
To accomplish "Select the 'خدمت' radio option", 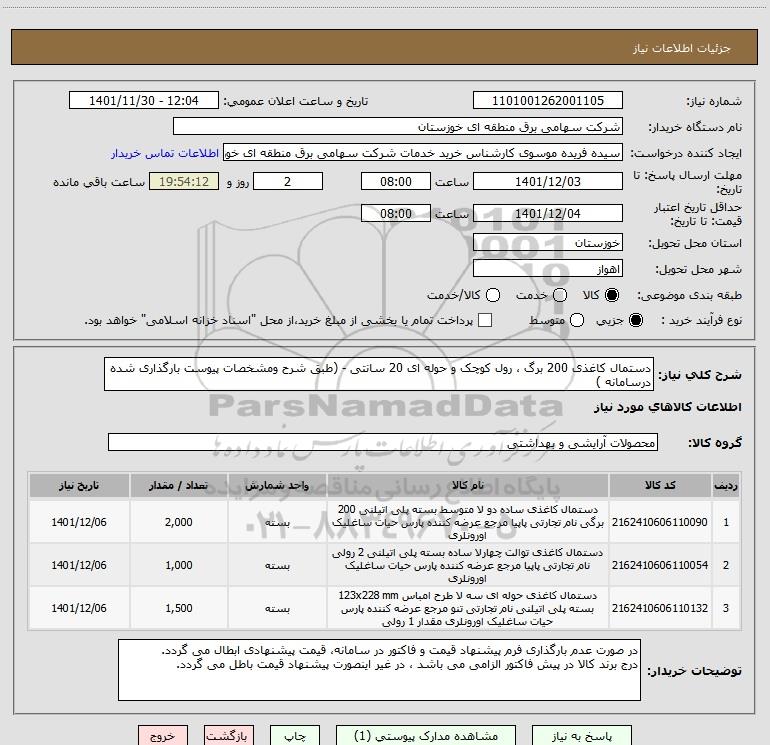I will point(559,296).
